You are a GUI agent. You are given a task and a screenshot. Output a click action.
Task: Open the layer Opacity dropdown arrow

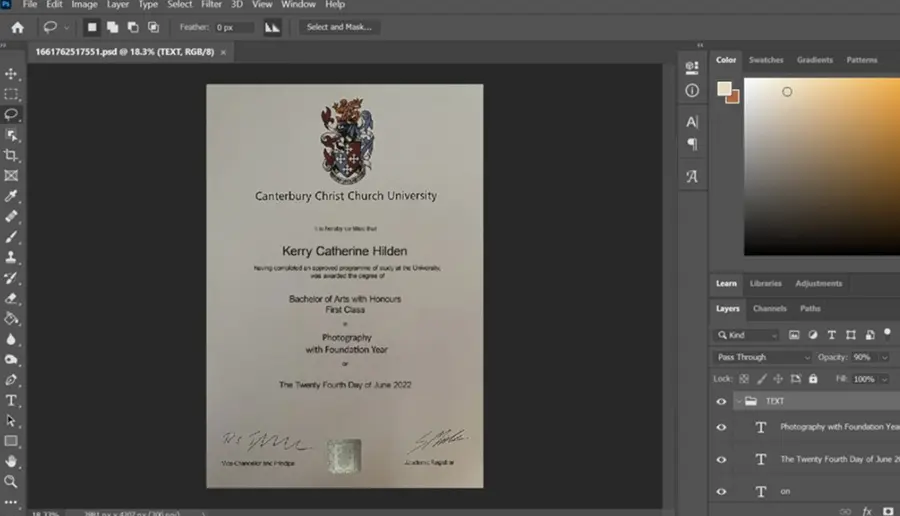(x=885, y=357)
